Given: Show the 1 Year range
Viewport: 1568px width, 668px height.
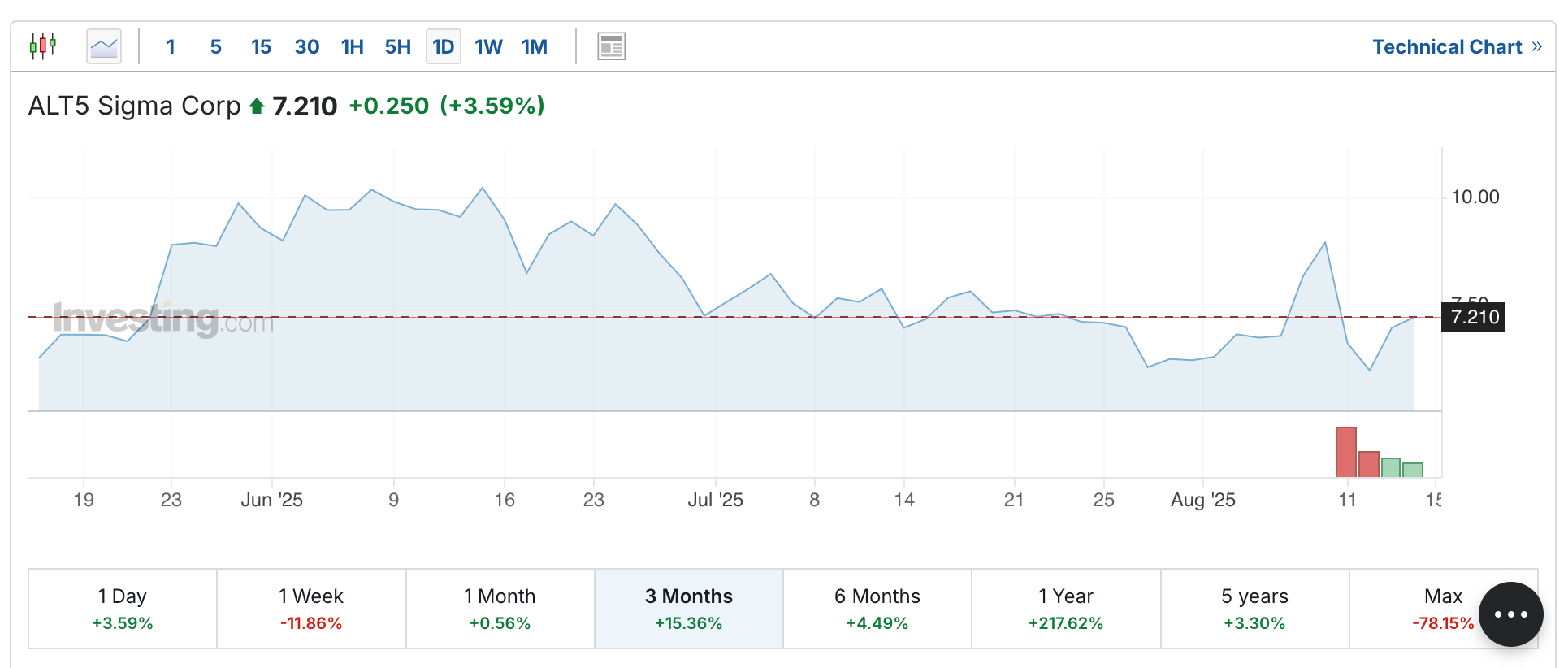Looking at the screenshot, I should point(1066,609).
